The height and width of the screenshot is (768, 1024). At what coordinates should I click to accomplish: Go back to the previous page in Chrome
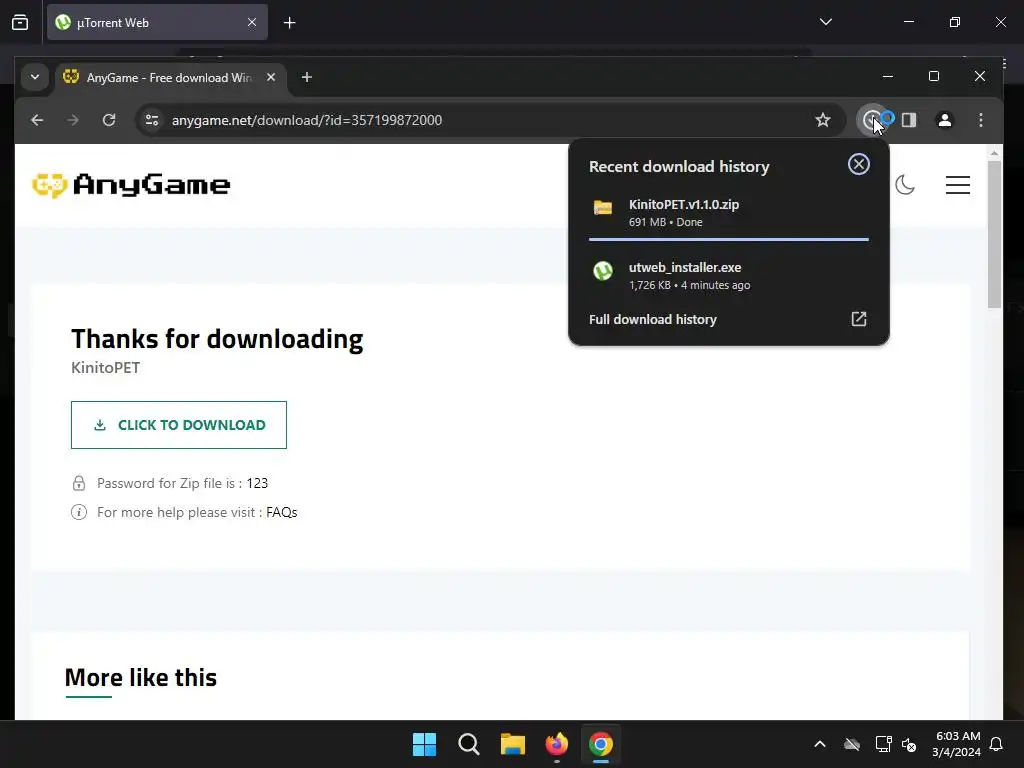[x=37, y=120]
